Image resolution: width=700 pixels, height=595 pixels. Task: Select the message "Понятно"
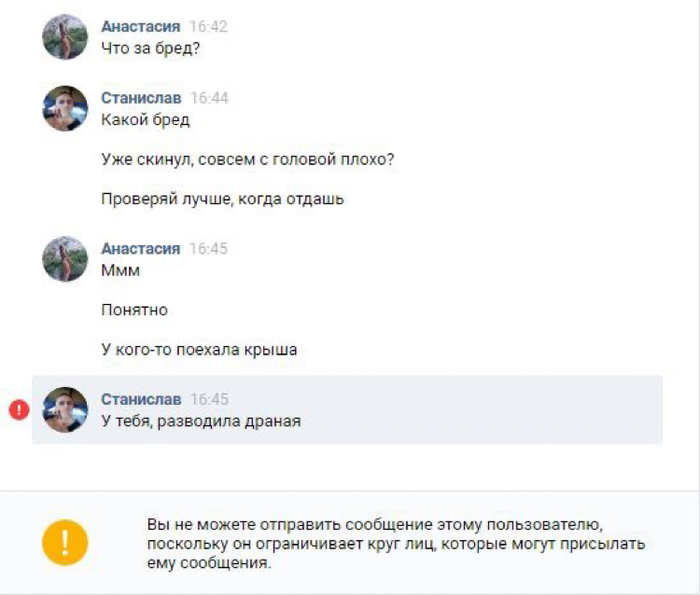[x=134, y=310]
